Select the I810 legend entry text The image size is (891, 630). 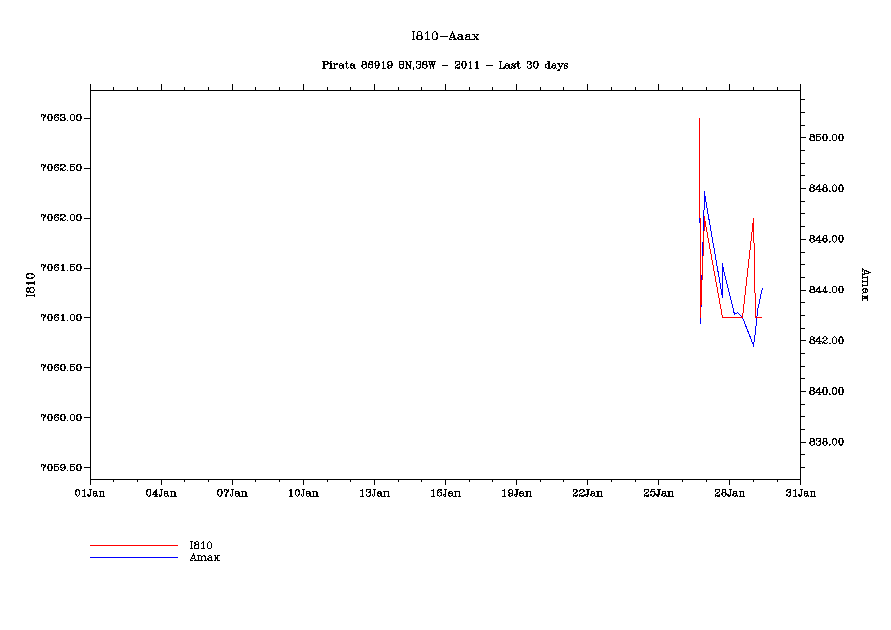[201, 545]
